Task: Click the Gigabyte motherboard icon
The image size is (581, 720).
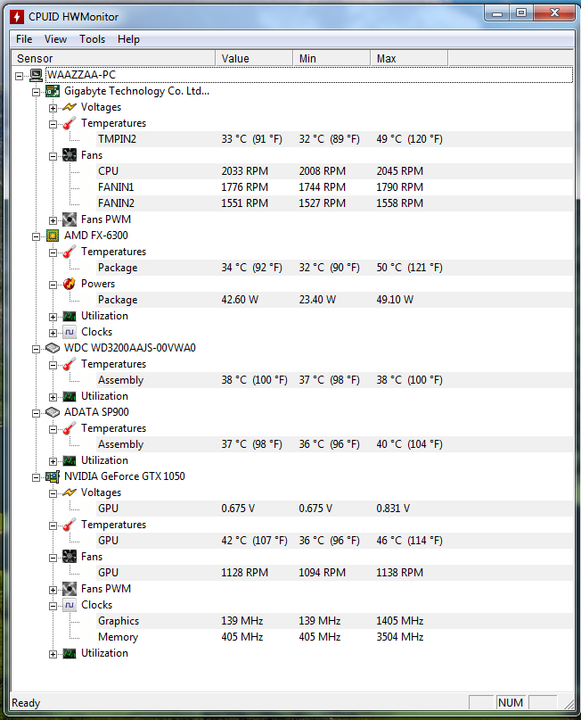Action: pyautogui.click(x=52, y=91)
